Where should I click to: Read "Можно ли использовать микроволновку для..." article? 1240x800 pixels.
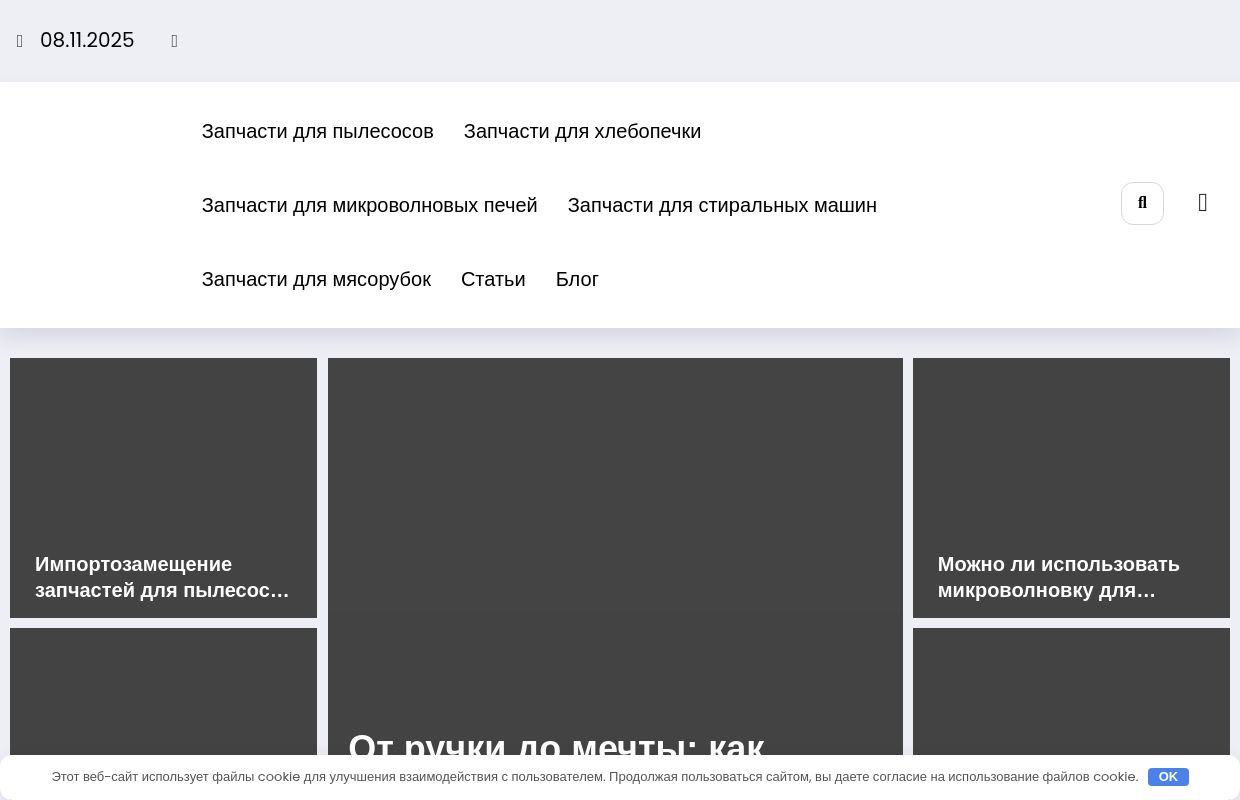click(1059, 577)
